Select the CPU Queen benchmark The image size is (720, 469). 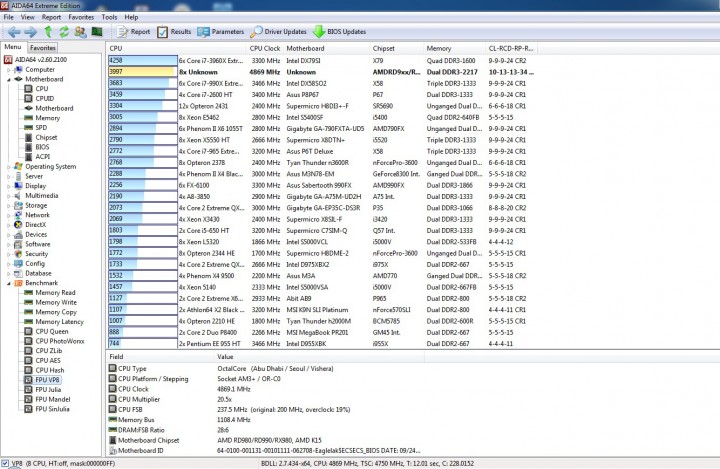pyautogui.click(x=46, y=331)
